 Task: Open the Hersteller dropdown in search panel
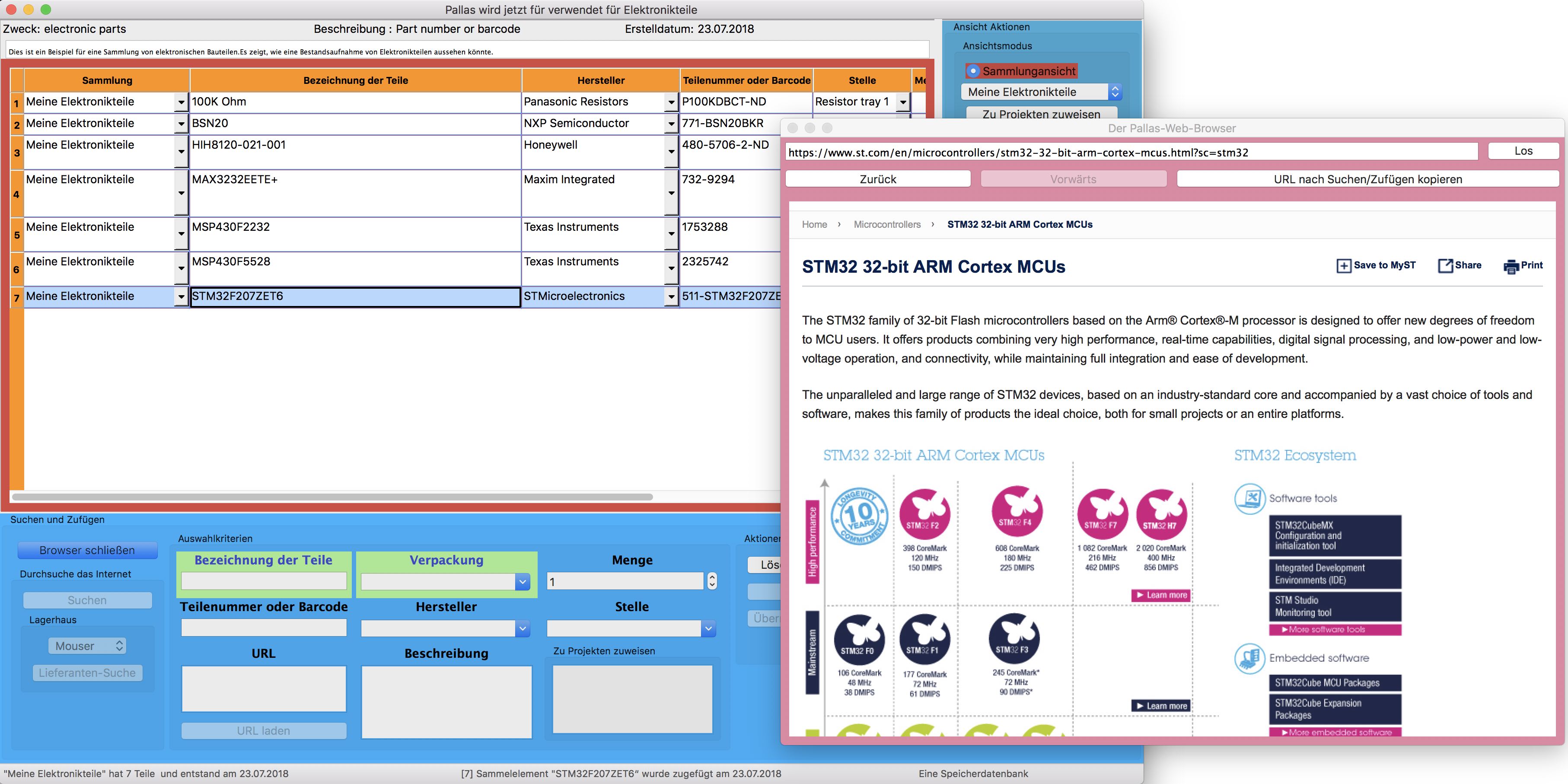522,628
